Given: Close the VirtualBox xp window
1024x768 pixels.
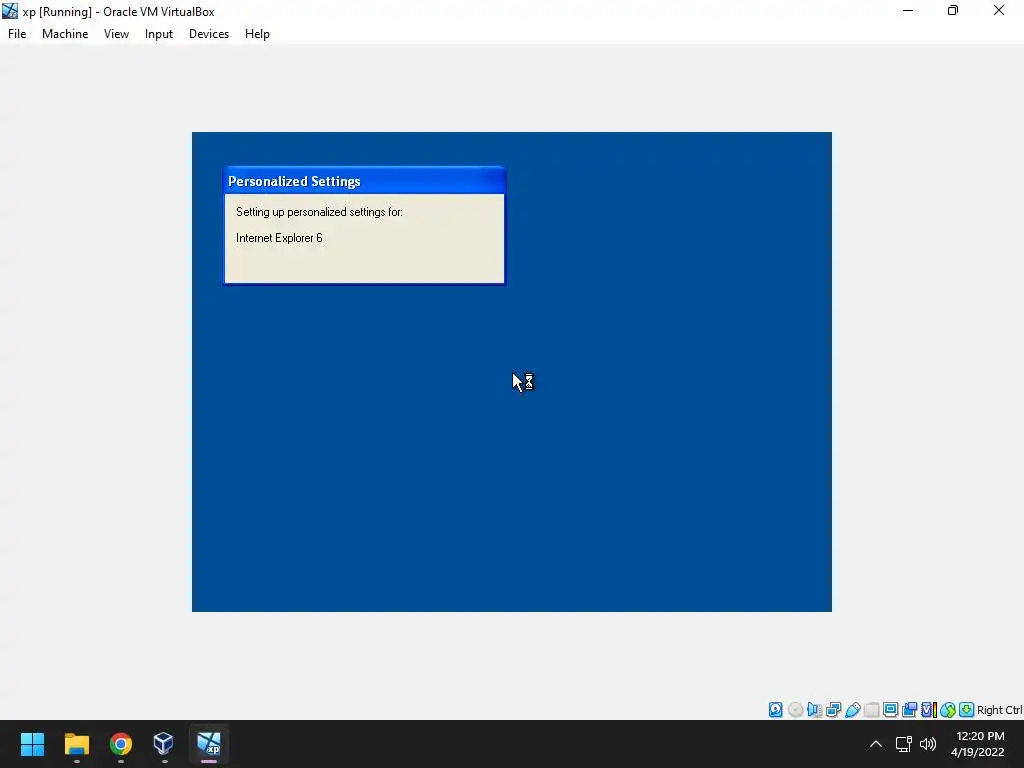Looking at the screenshot, I should tap(999, 11).
